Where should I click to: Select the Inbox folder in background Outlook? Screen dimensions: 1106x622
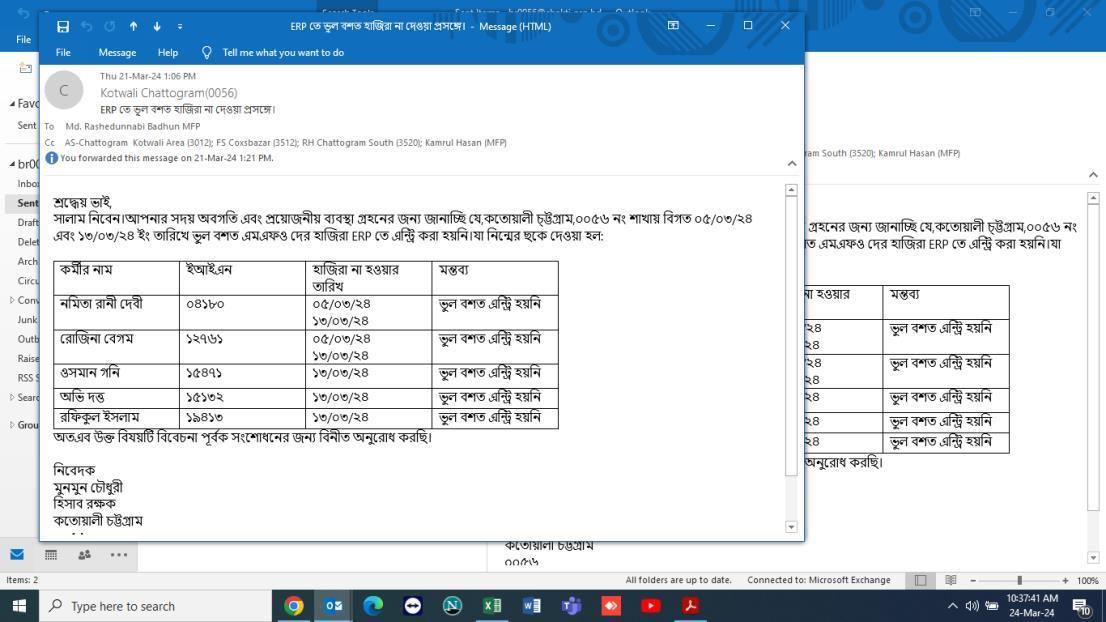point(28,183)
